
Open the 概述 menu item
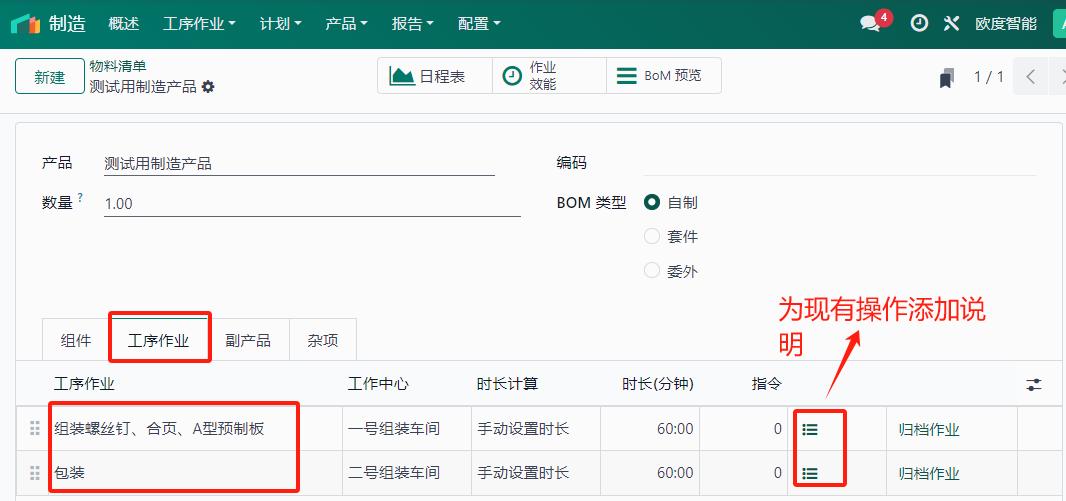124,24
